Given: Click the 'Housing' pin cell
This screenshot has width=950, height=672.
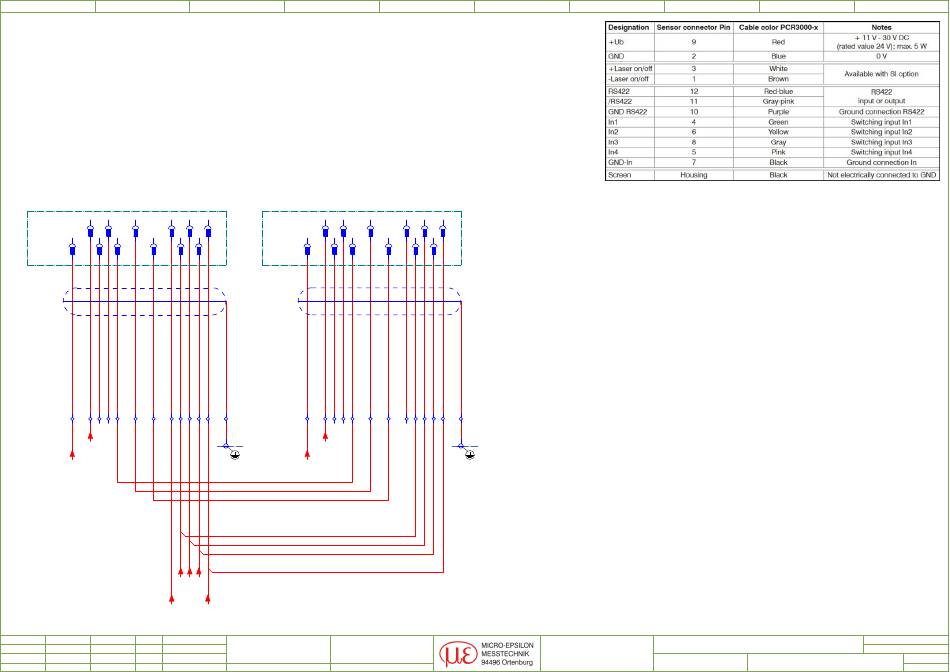Looking at the screenshot, I should click(x=693, y=175).
